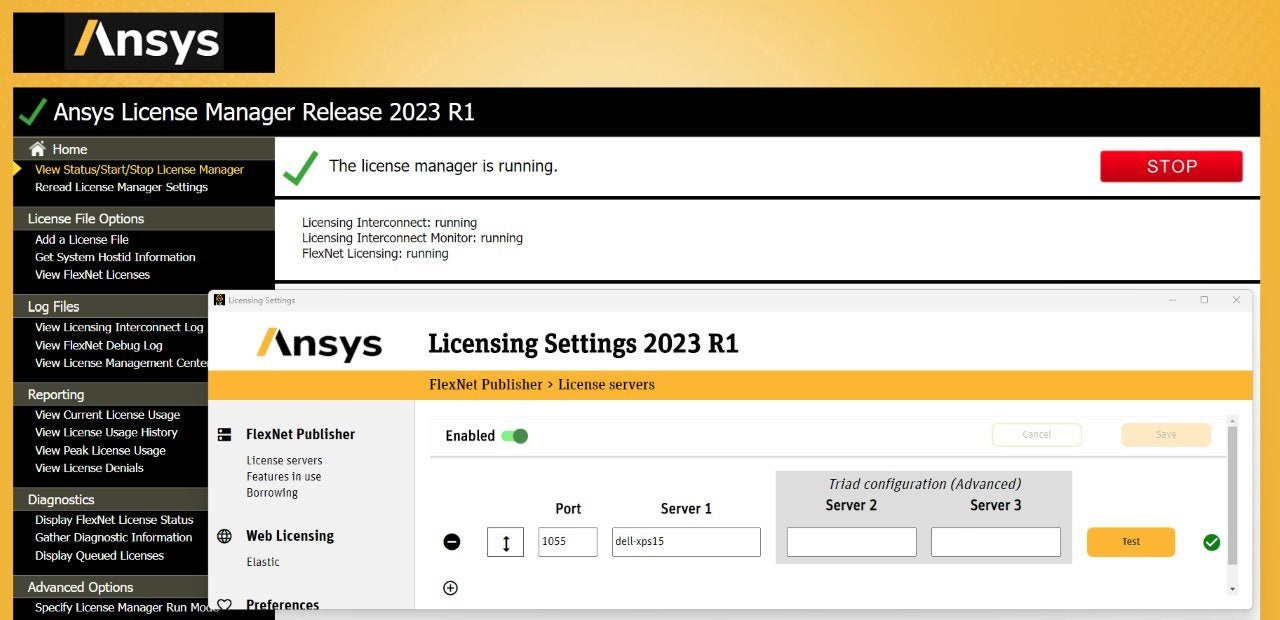
Task: Open the Preferences section in Licensing Settings
Action: click(283, 604)
